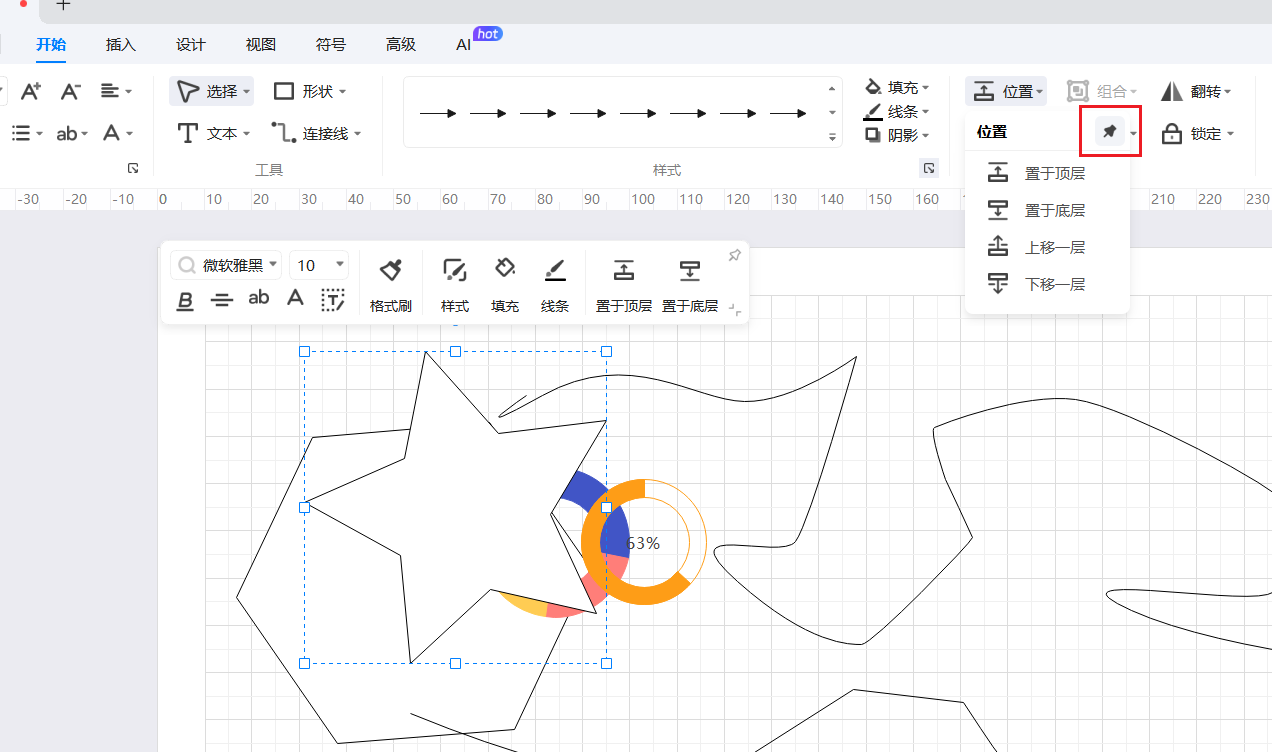Click the 样式 icon in floating toolbar
1272x752 pixels.
point(455,284)
